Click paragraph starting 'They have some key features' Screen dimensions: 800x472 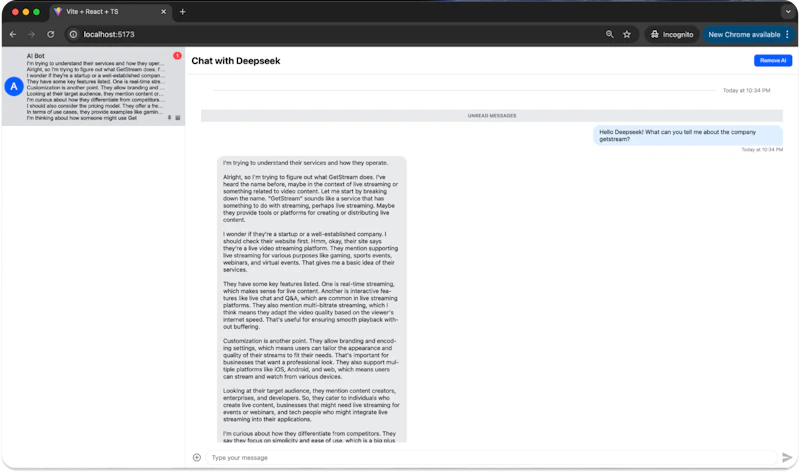click(x=311, y=305)
